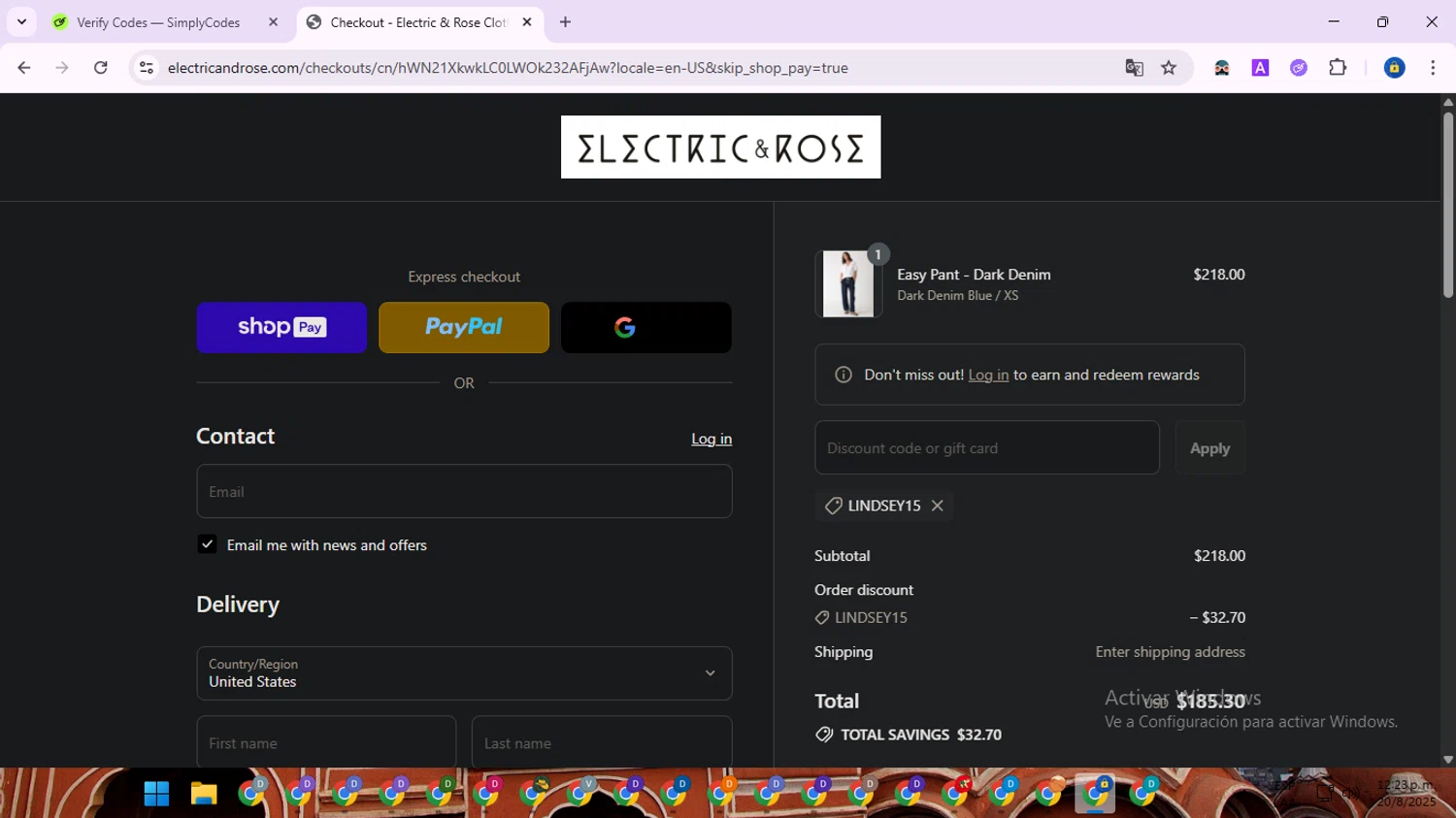Click the First name field
Image resolution: width=1456 pixels, height=818 pixels.
pos(326,742)
